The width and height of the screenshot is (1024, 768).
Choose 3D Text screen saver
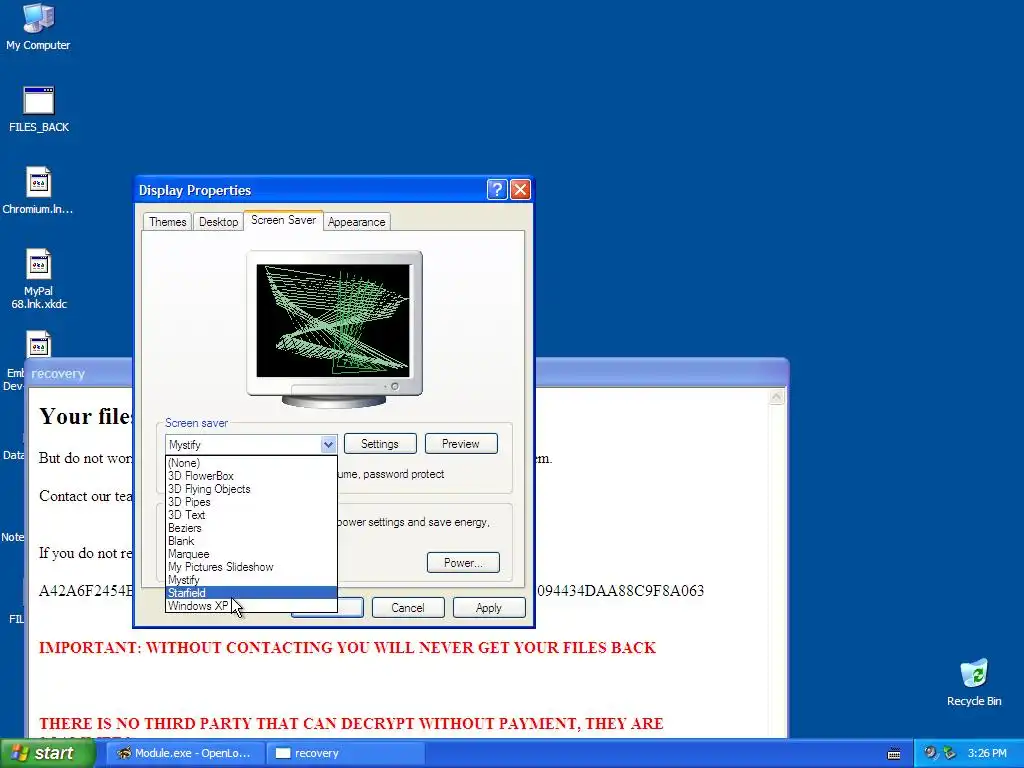[x=251, y=515]
